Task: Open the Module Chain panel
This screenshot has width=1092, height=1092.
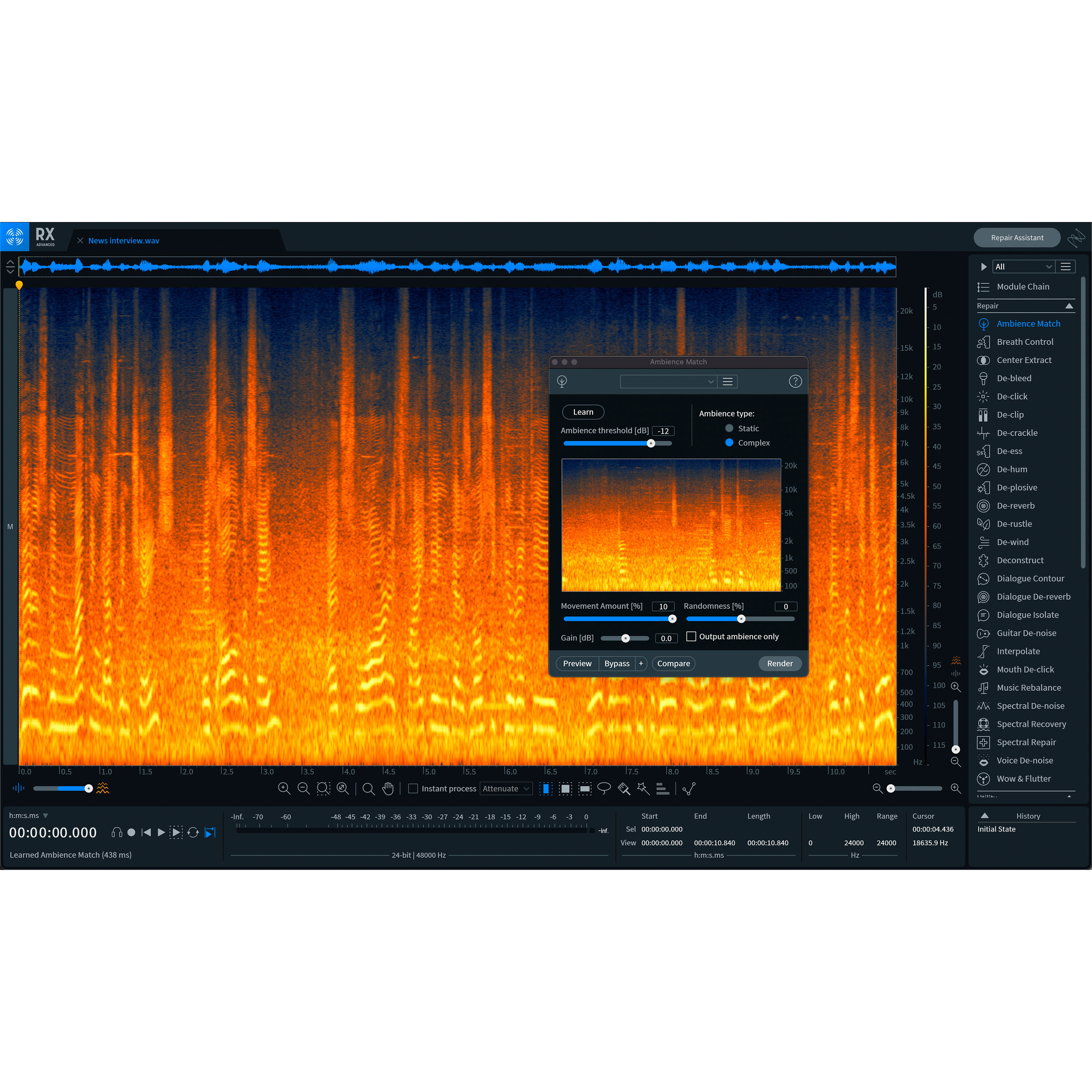Action: coord(1024,286)
